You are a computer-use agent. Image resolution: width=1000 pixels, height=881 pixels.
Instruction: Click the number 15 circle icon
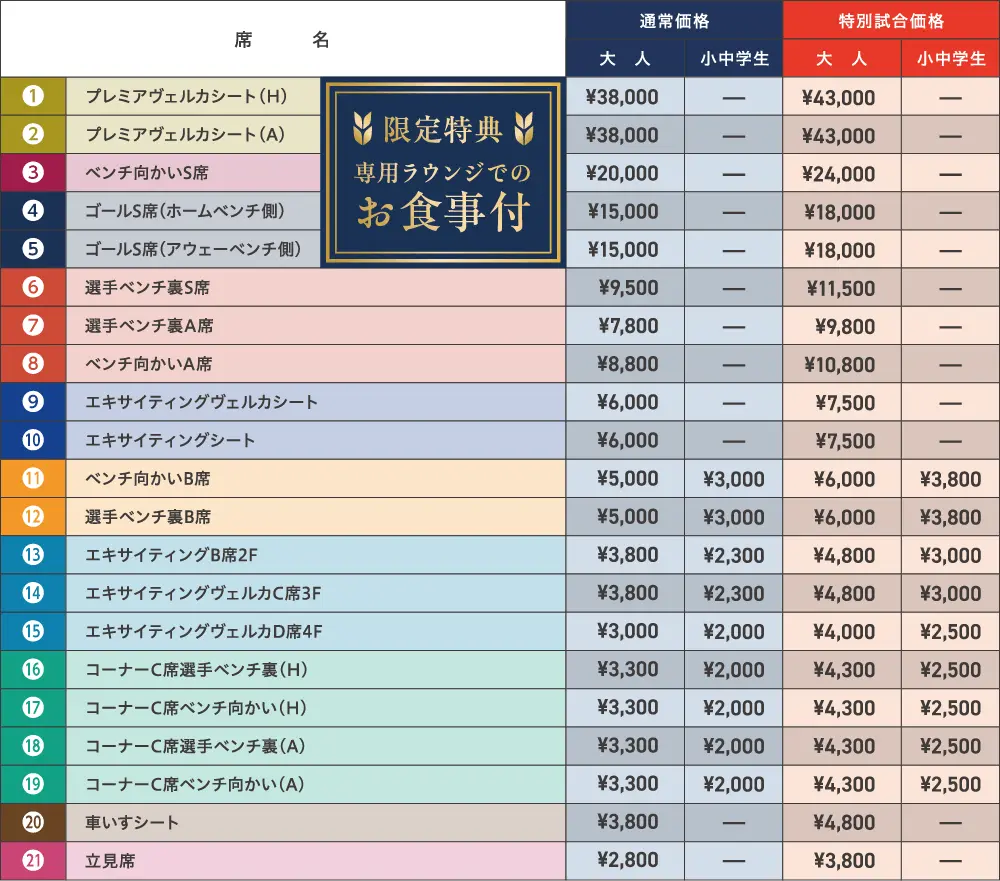click(x=33, y=631)
